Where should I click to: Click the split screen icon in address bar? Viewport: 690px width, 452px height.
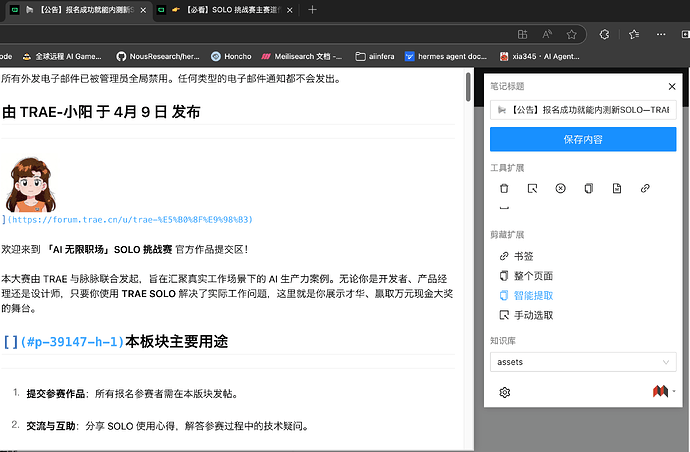(x=522, y=34)
